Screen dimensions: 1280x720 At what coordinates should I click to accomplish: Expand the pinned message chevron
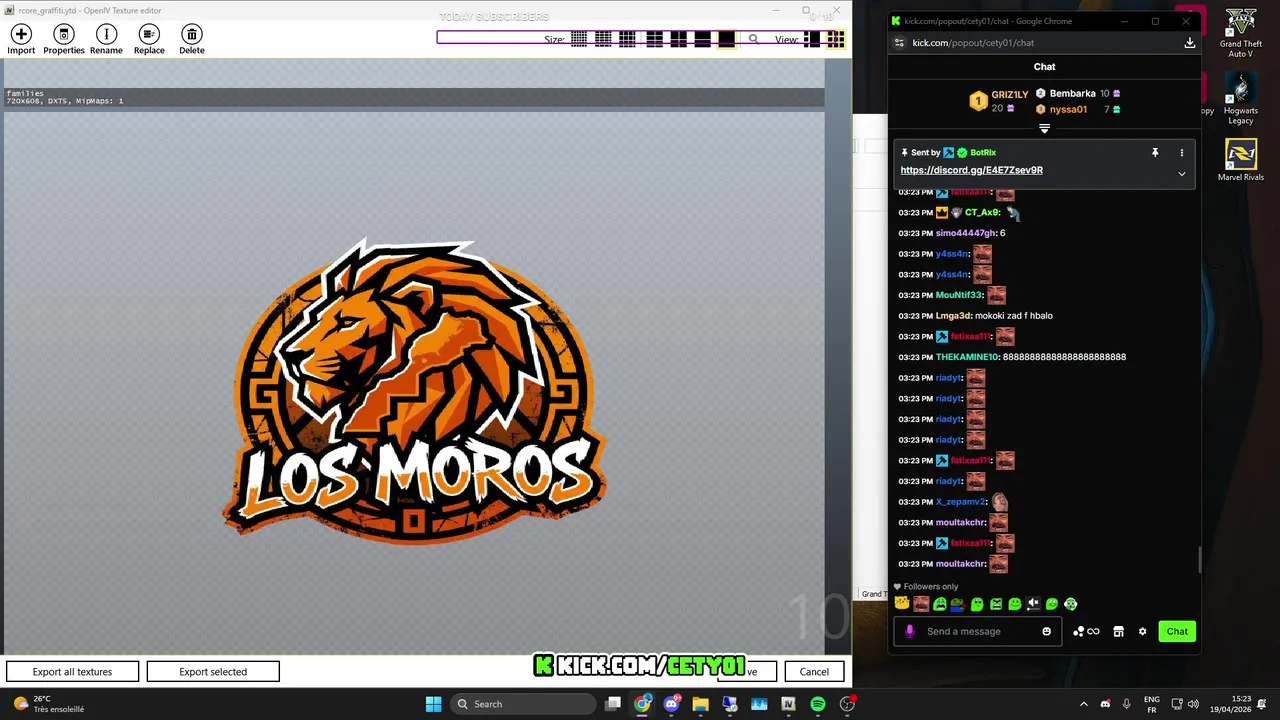[x=1181, y=173]
